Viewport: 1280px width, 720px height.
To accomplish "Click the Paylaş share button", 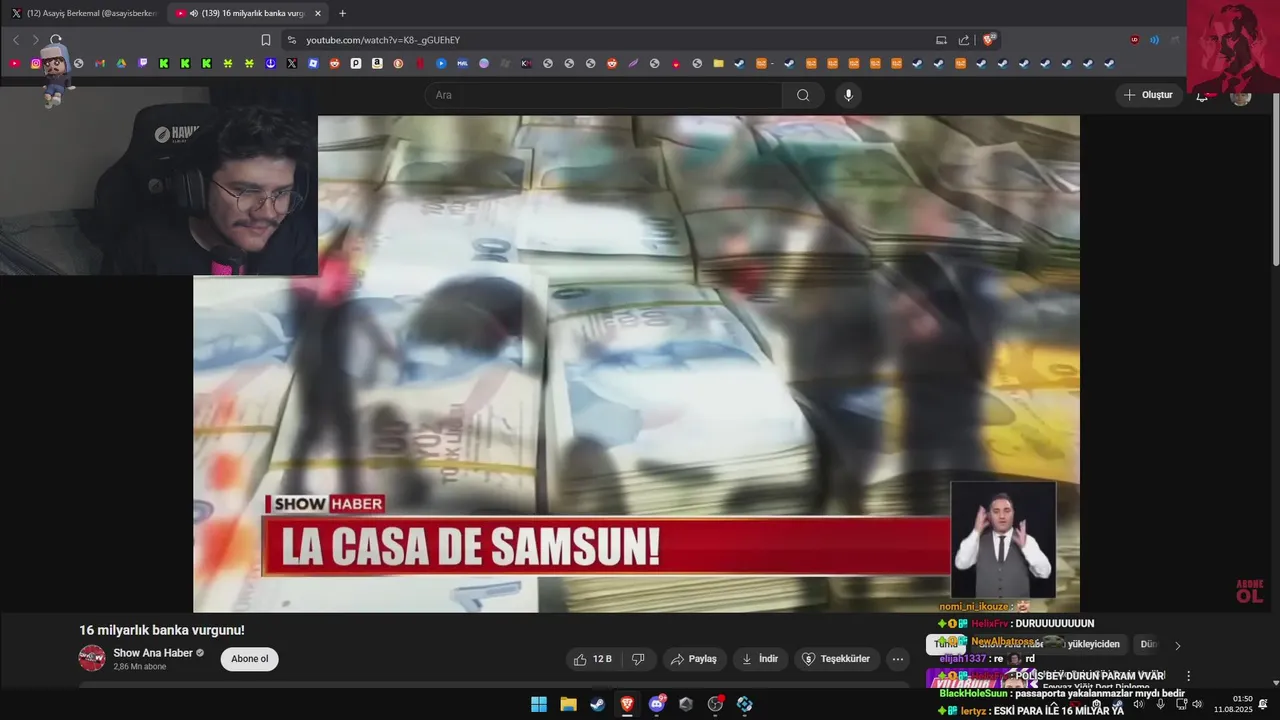I will click(x=694, y=659).
